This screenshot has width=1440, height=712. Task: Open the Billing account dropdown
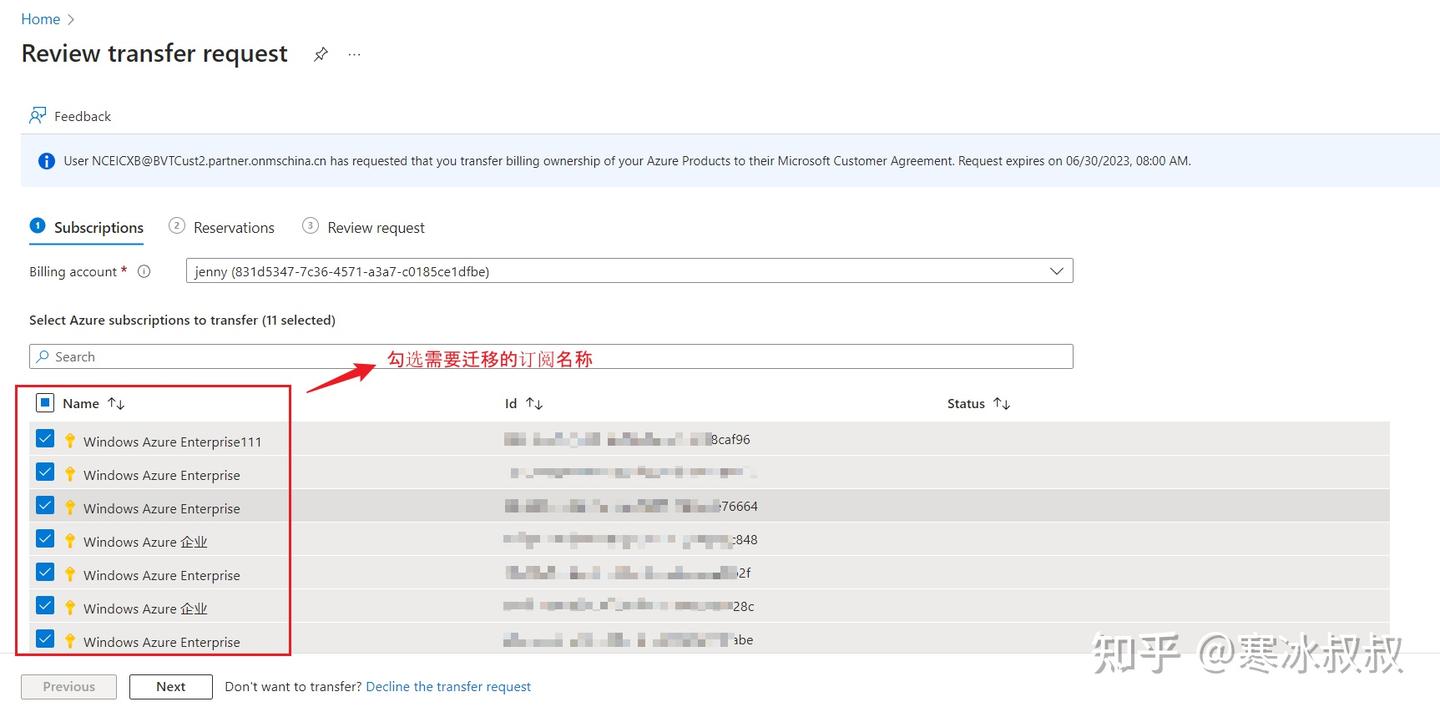click(1056, 270)
